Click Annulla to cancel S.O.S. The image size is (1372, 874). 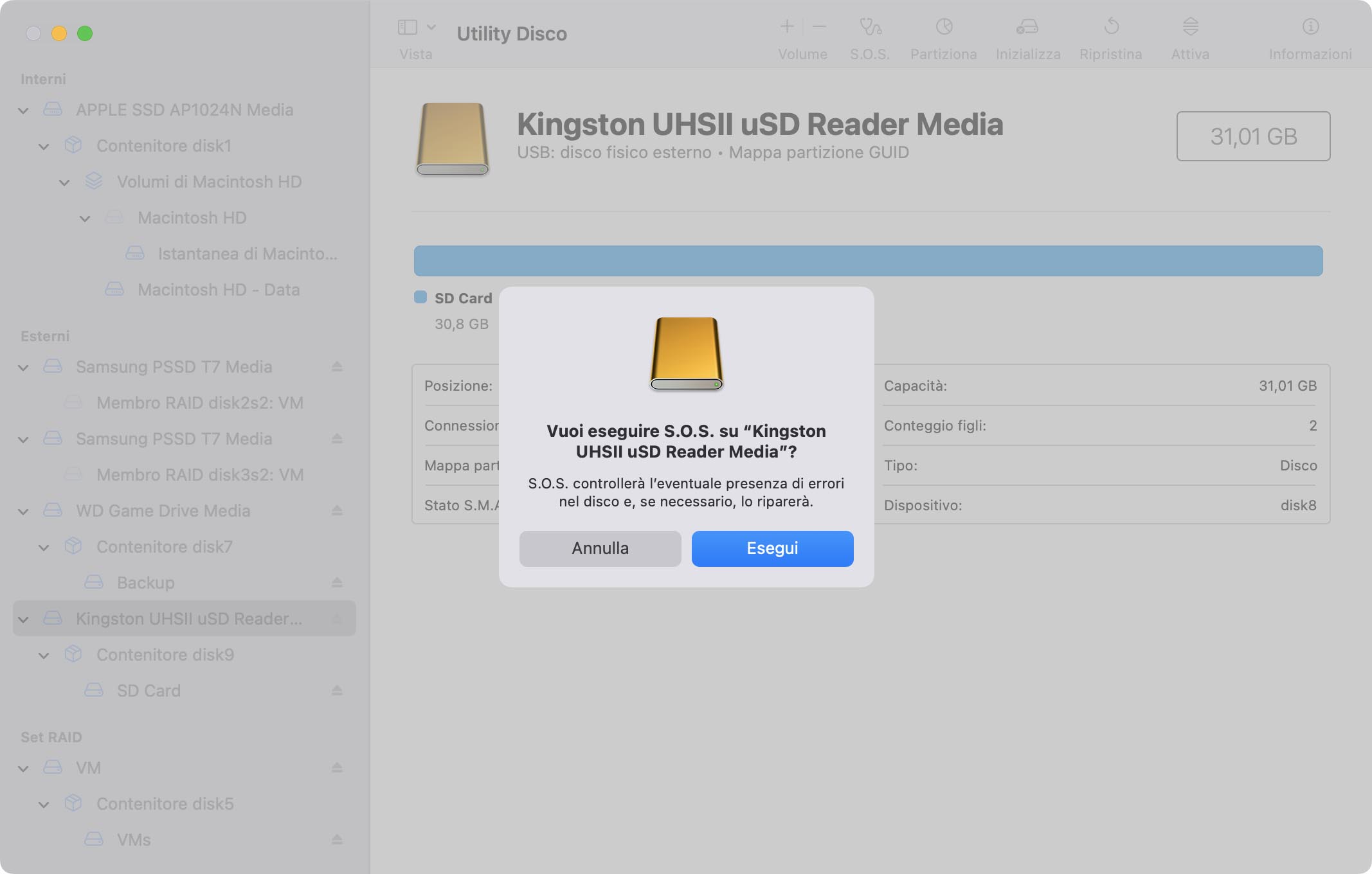(x=600, y=548)
